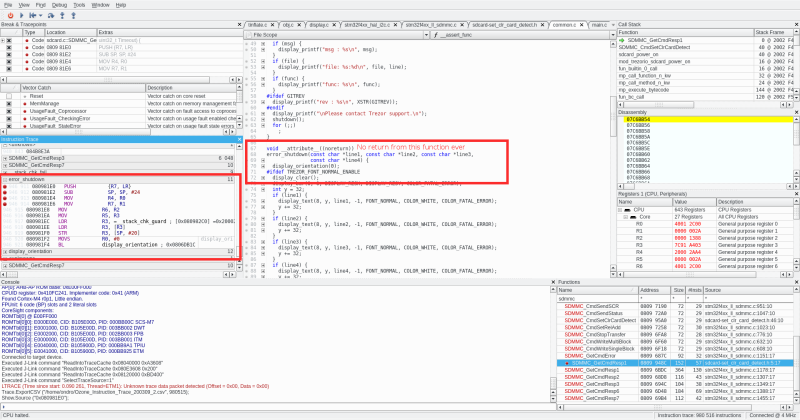Open the File Scope dropdown

[426, 35]
